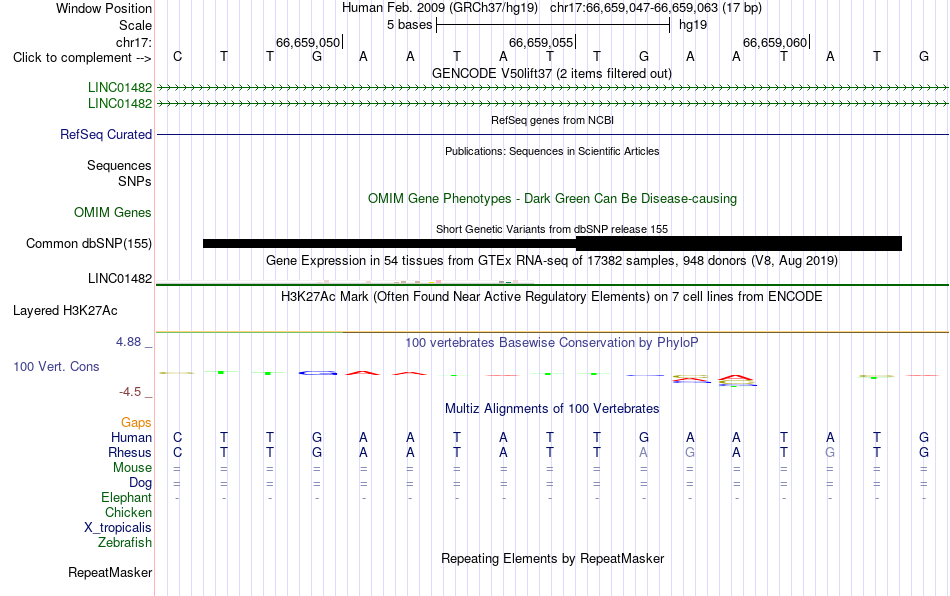The width and height of the screenshot is (950, 596).
Task: Click the hg19 label beside the scale bar
Action: coord(693,25)
